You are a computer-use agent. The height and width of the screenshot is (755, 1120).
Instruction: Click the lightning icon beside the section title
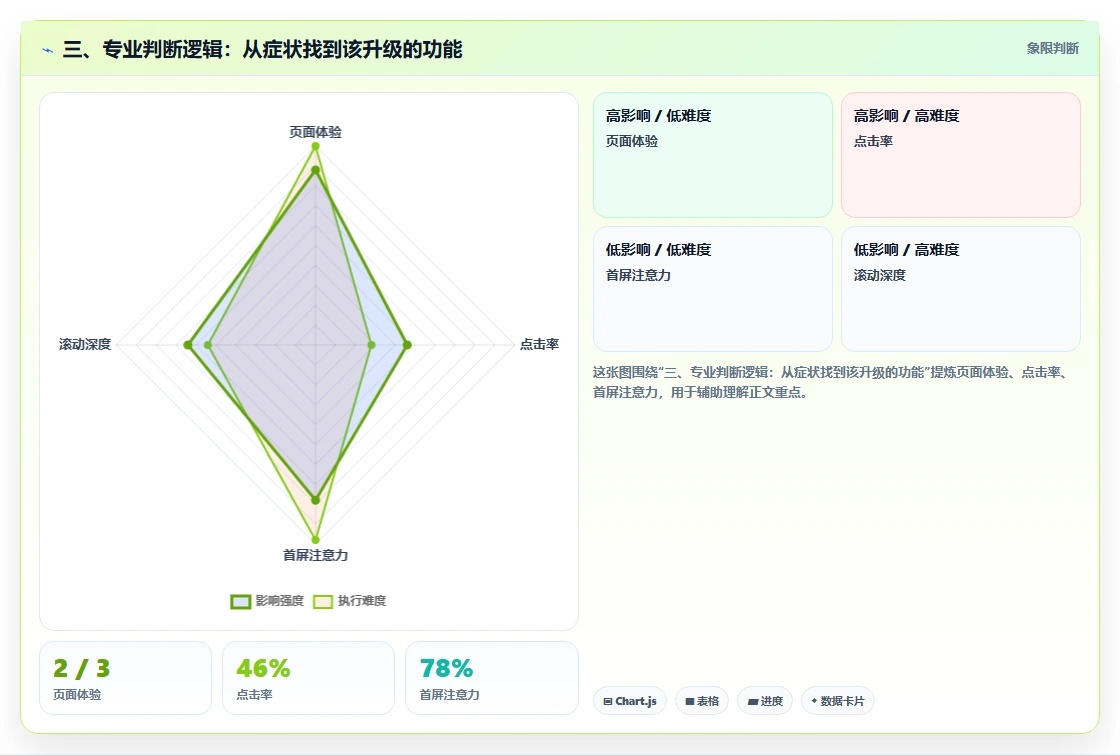coord(48,51)
